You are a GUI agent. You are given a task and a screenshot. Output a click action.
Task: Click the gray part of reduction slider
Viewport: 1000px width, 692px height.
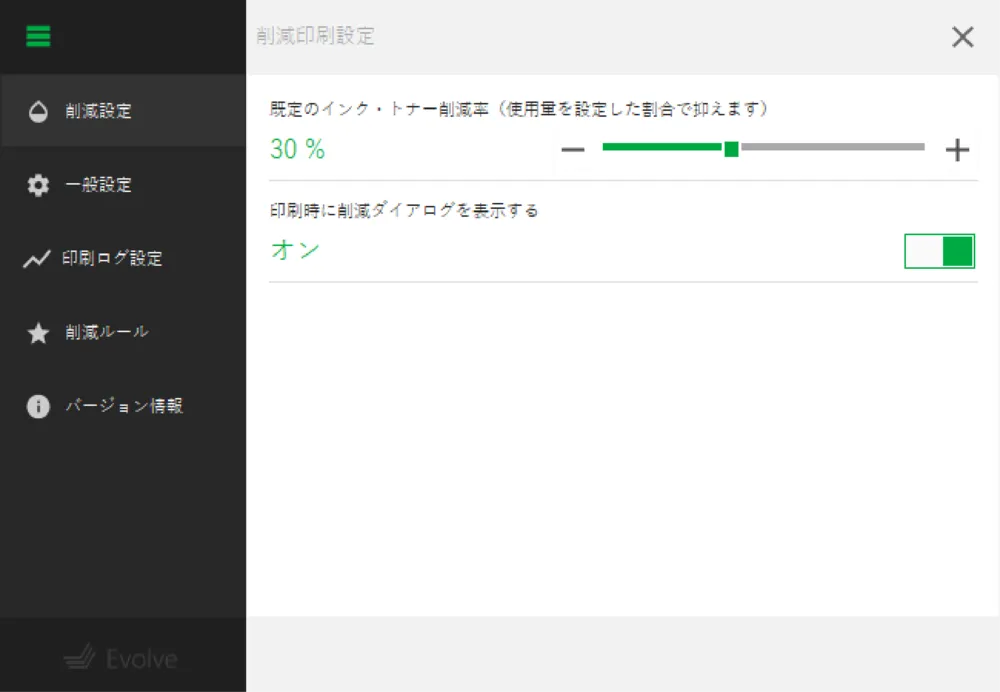(832, 147)
